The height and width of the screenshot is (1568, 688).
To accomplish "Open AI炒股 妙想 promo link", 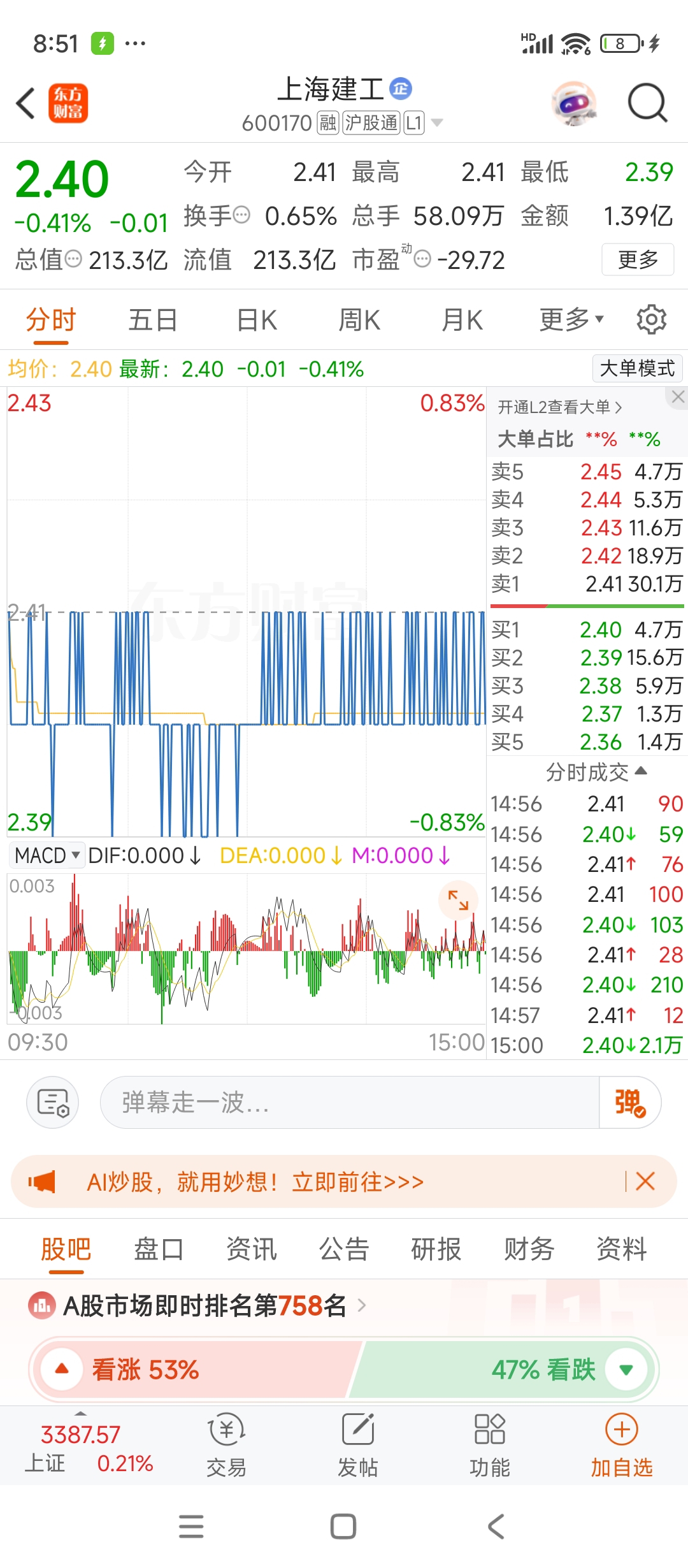I will (255, 1182).
